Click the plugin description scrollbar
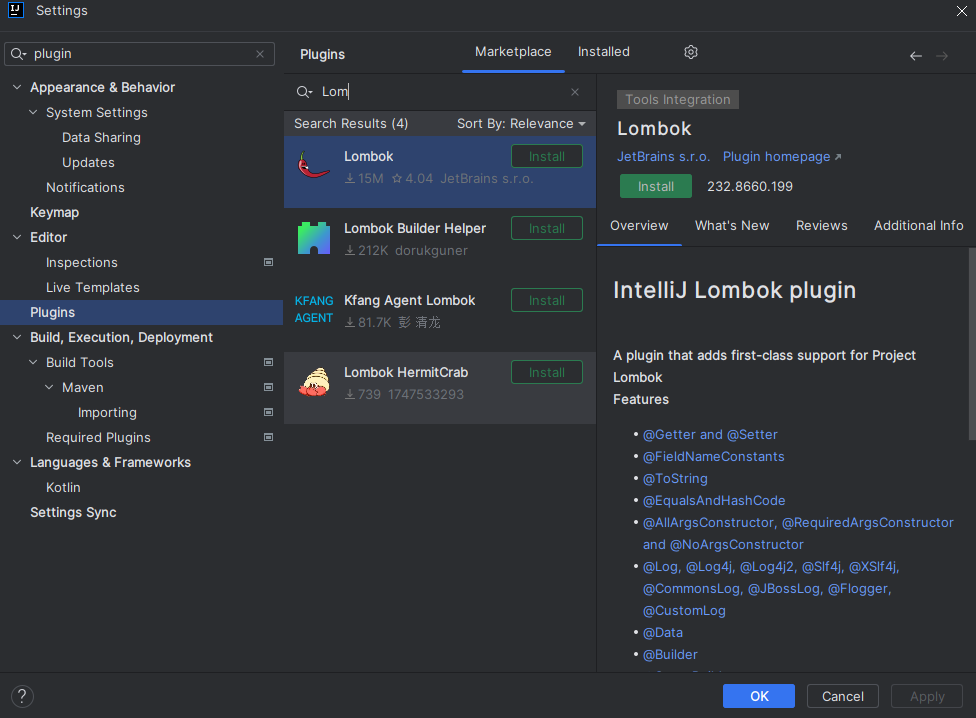 [x=972, y=344]
